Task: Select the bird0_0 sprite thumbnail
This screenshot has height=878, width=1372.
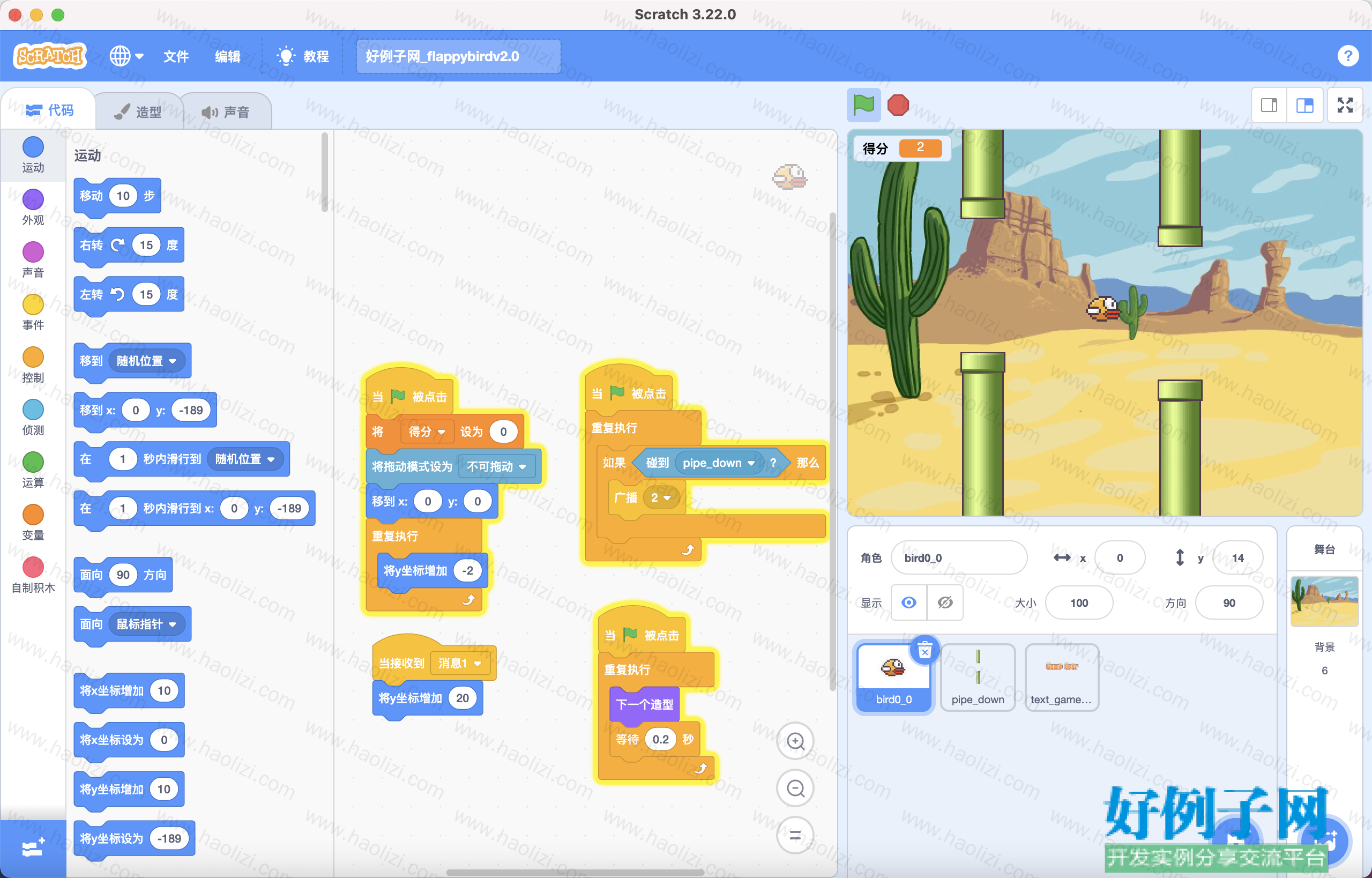Action: [893, 678]
